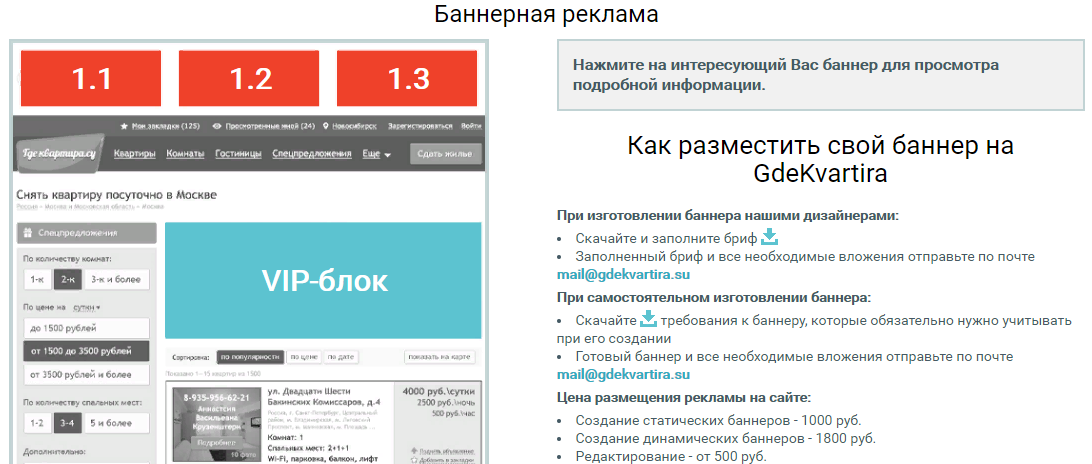The height and width of the screenshot is (464, 1092).
Task: Expand the Еще dropdown menu
Action: 377,154
